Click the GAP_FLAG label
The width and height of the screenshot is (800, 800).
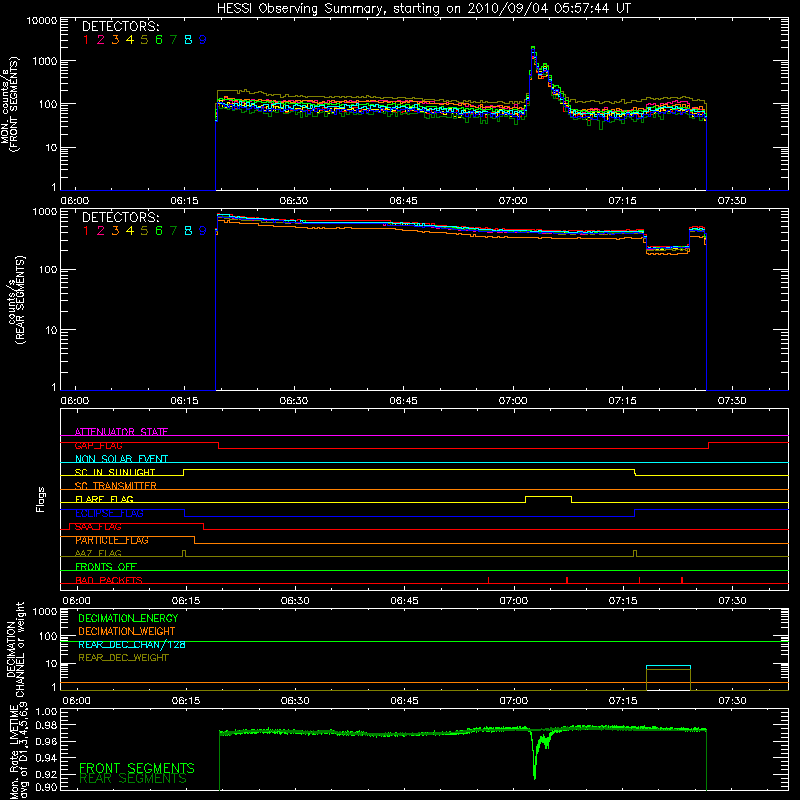(98, 445)
